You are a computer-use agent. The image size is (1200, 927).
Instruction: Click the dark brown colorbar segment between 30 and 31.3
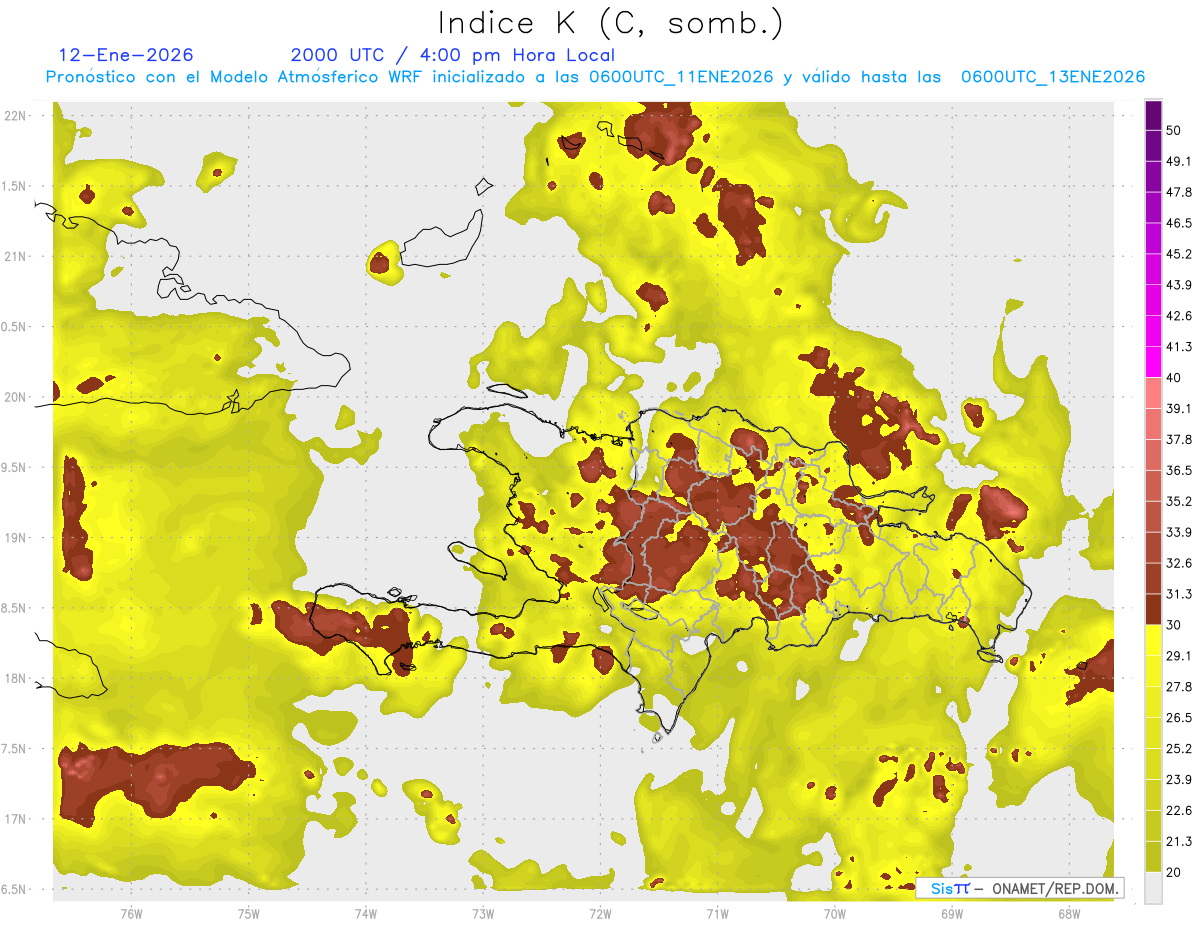pyautogui.click(x=1153, y=610)
